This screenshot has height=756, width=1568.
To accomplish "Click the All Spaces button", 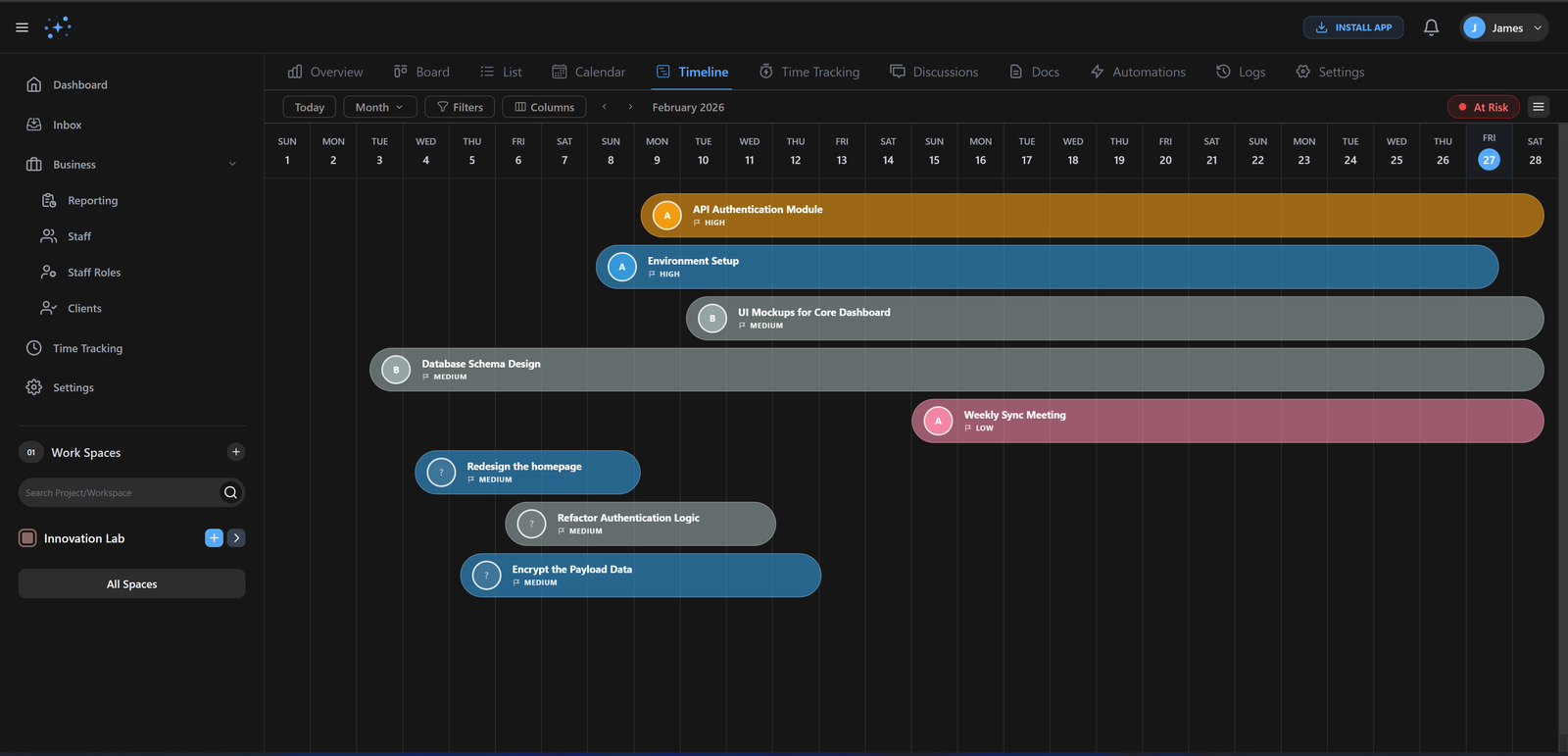I will click(131, 583).
